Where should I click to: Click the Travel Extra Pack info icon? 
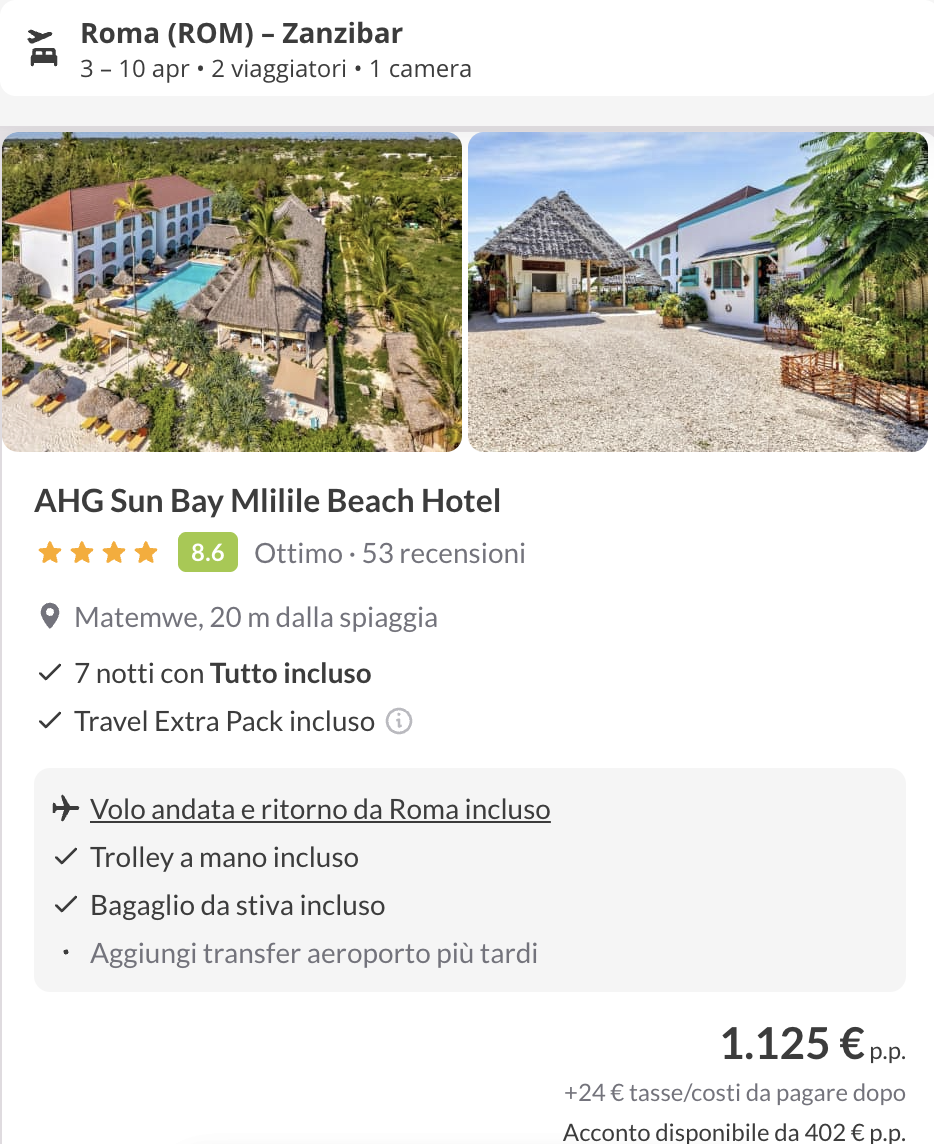point(399,721)
